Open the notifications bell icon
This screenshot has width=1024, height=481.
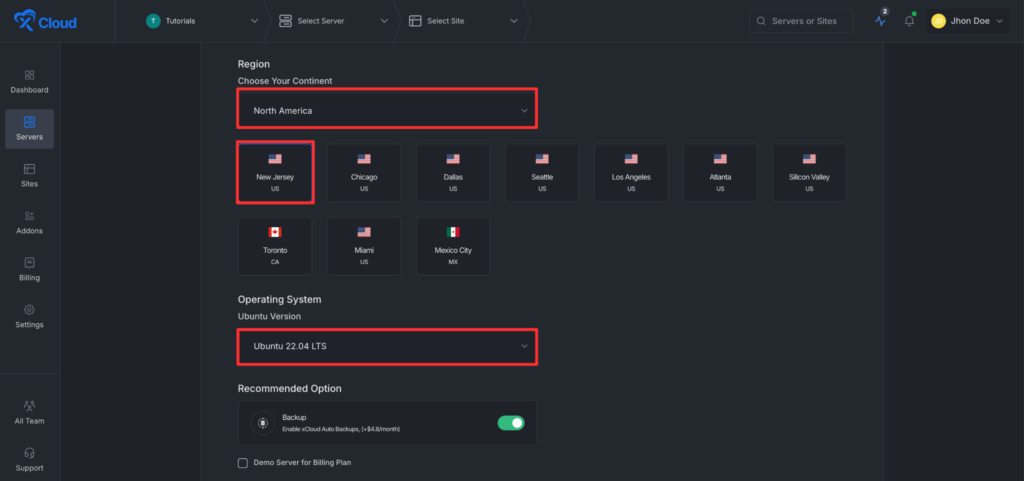(x=909, y=21)
